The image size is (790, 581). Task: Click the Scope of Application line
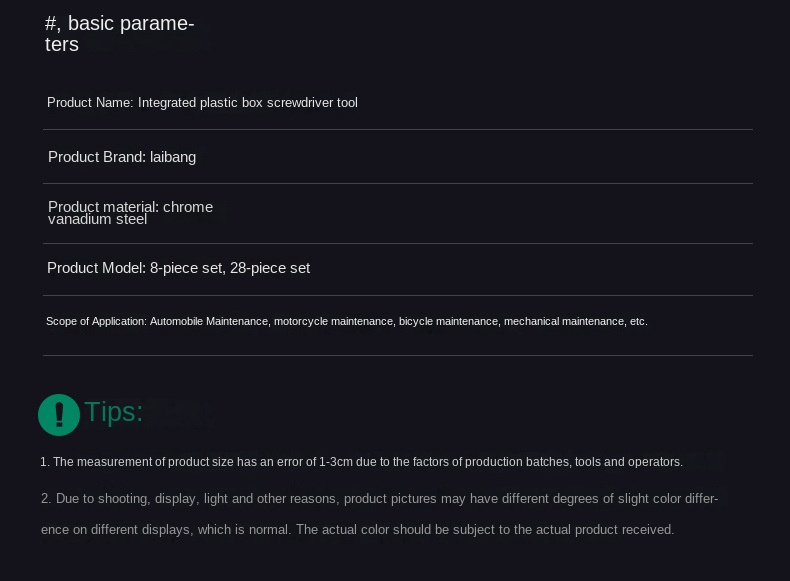[347, 321]
